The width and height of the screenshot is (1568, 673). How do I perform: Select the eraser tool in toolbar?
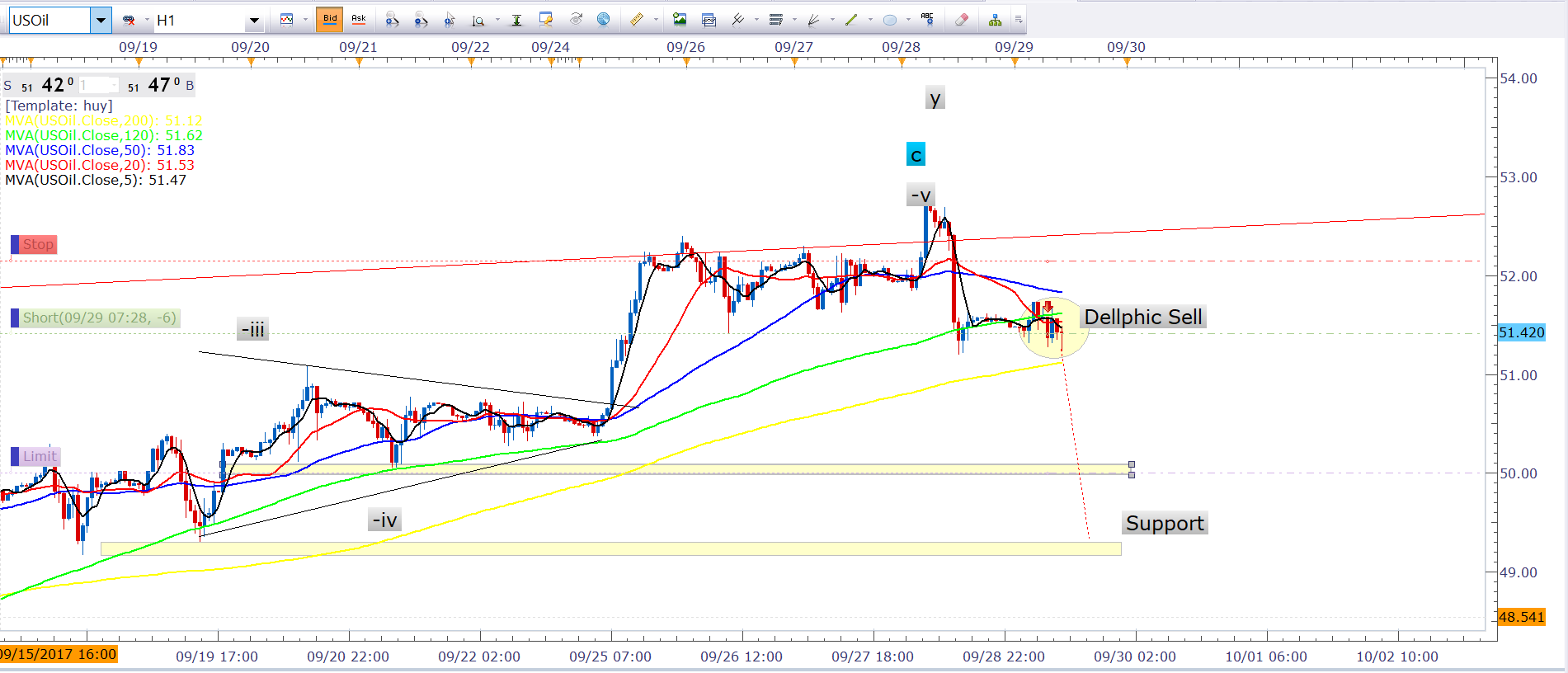961,20
